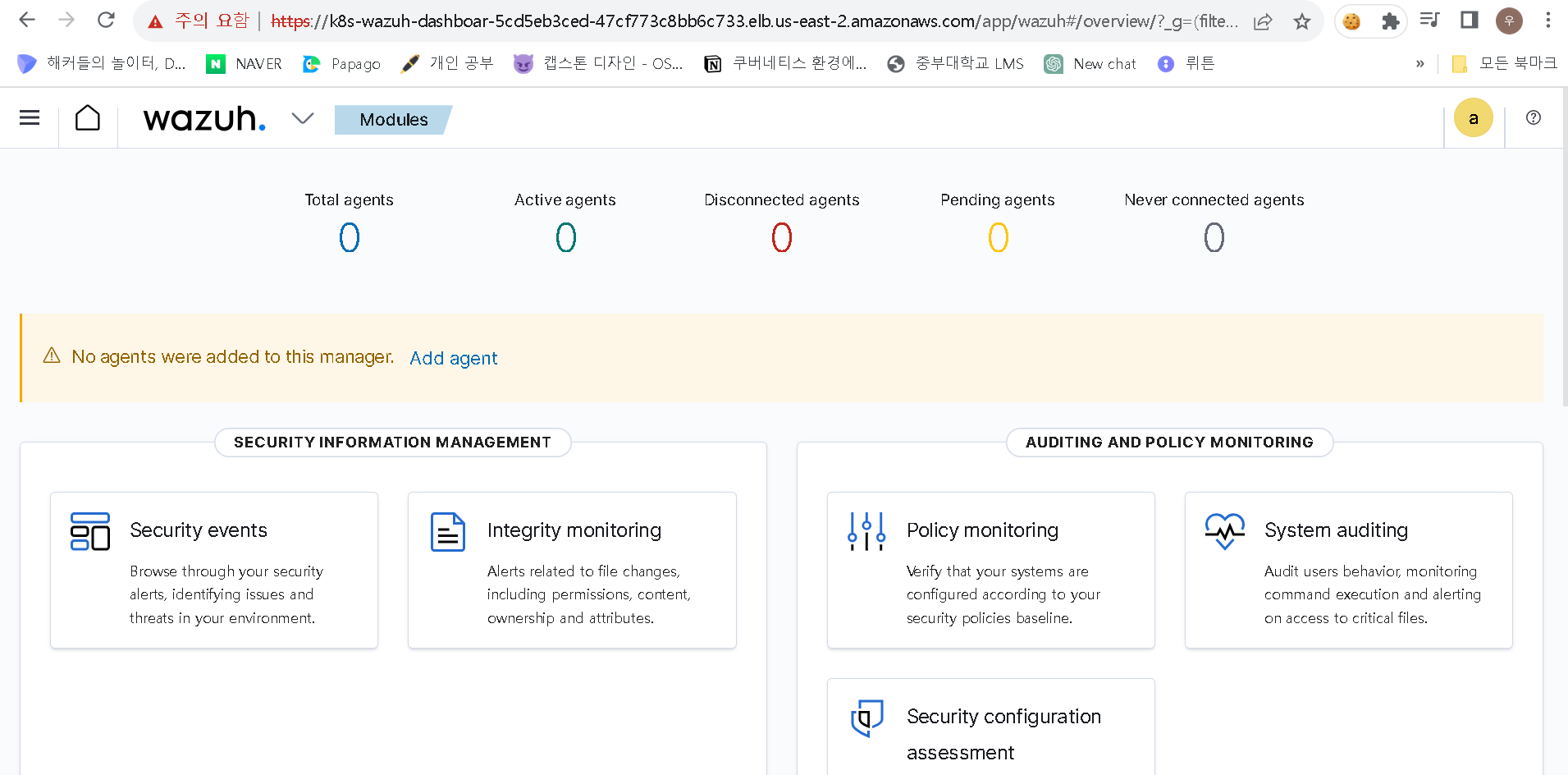
Task: Open the NAVER bookmark
Action: tap(244, 63)
